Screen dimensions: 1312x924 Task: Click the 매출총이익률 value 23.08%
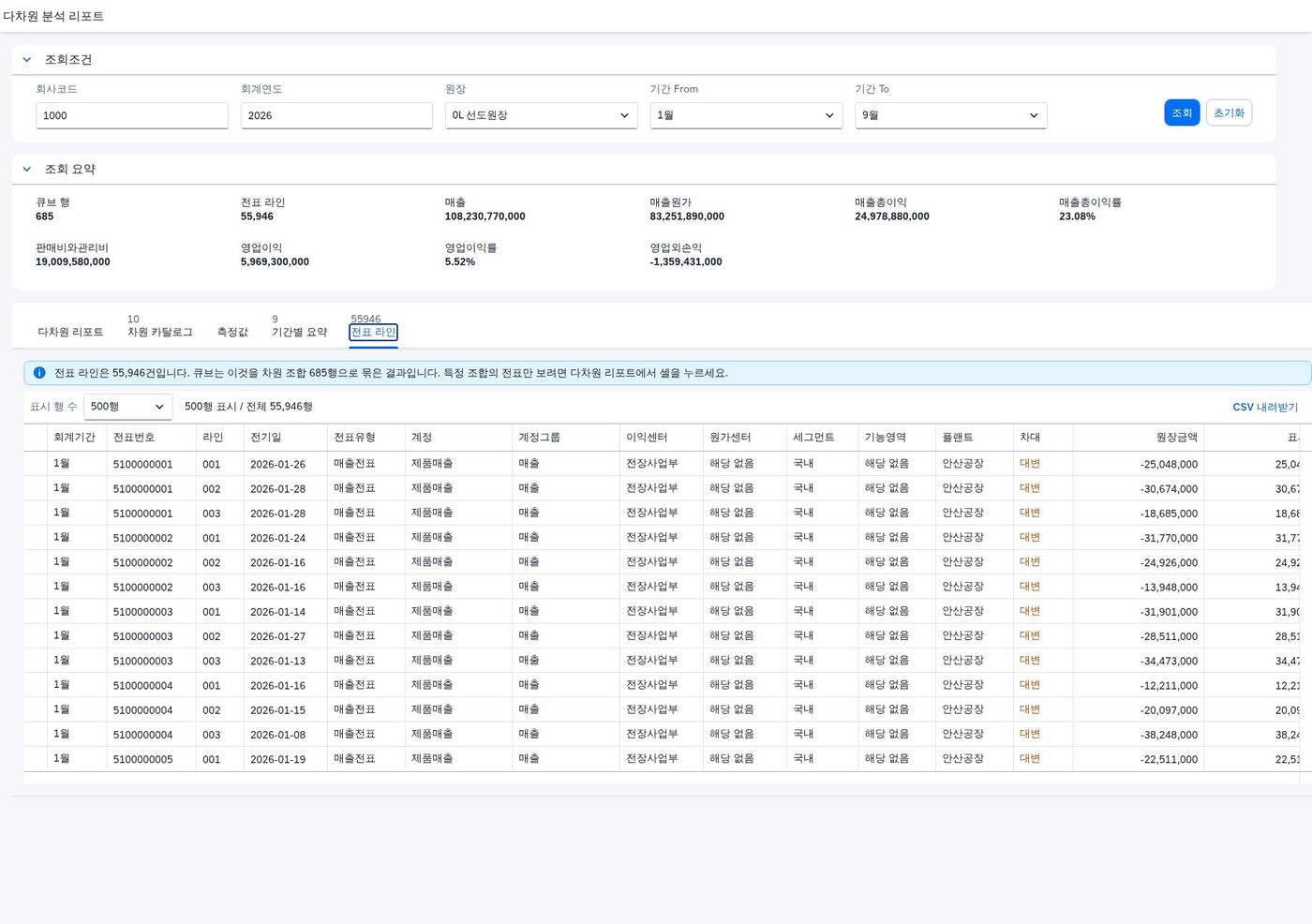(1077, 216)
